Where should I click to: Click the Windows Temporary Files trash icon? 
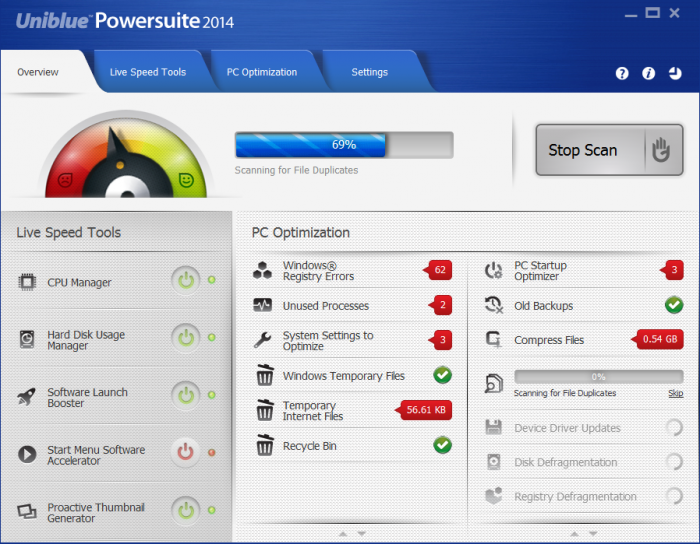pyautogui.click(x=265, y=374)
